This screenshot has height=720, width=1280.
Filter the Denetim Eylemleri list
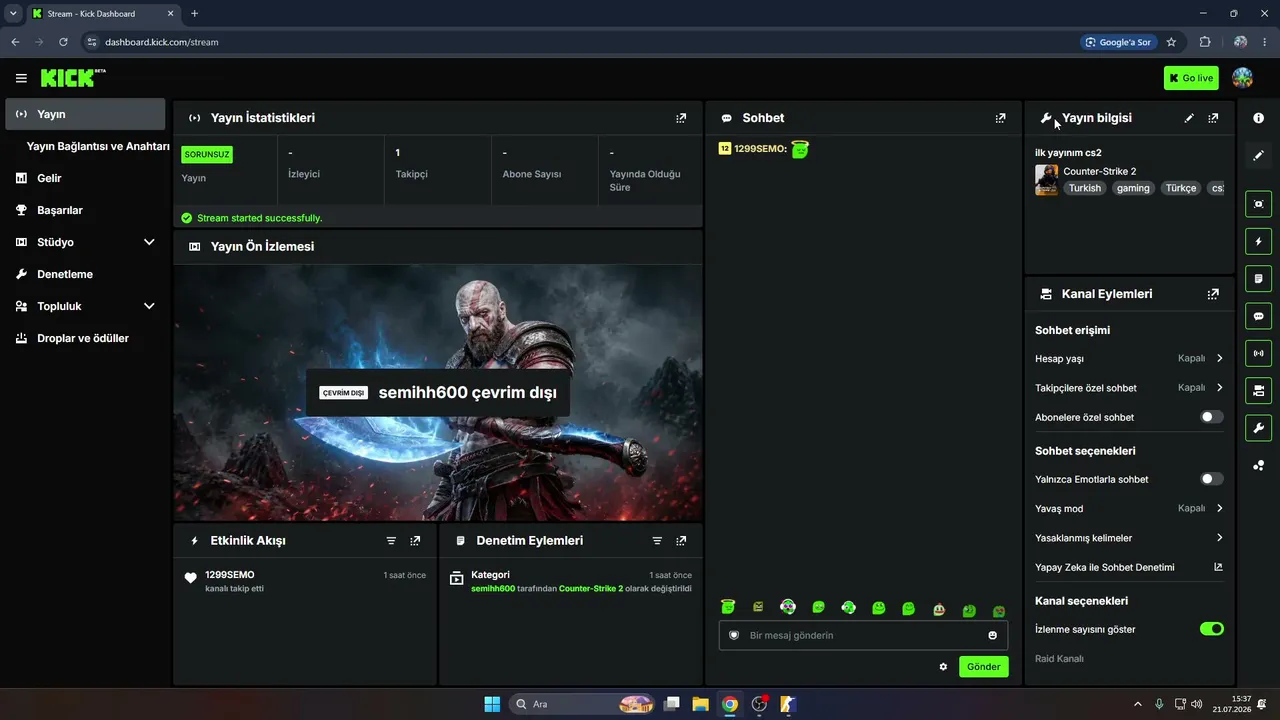pyautogui.click(x=657, y=541)
